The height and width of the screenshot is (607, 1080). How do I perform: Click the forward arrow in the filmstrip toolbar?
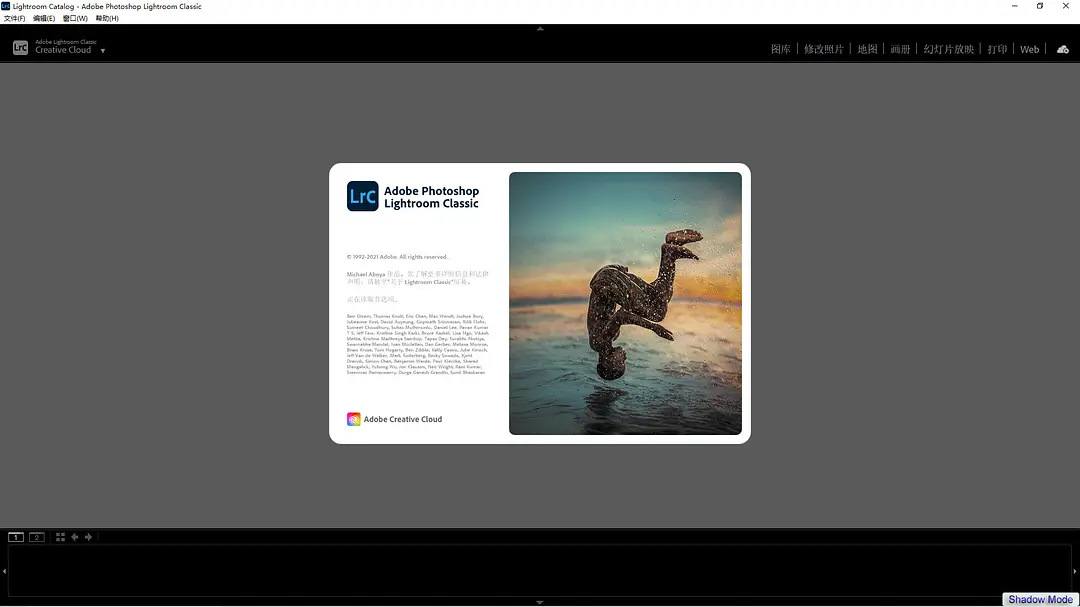pos(88,537)
